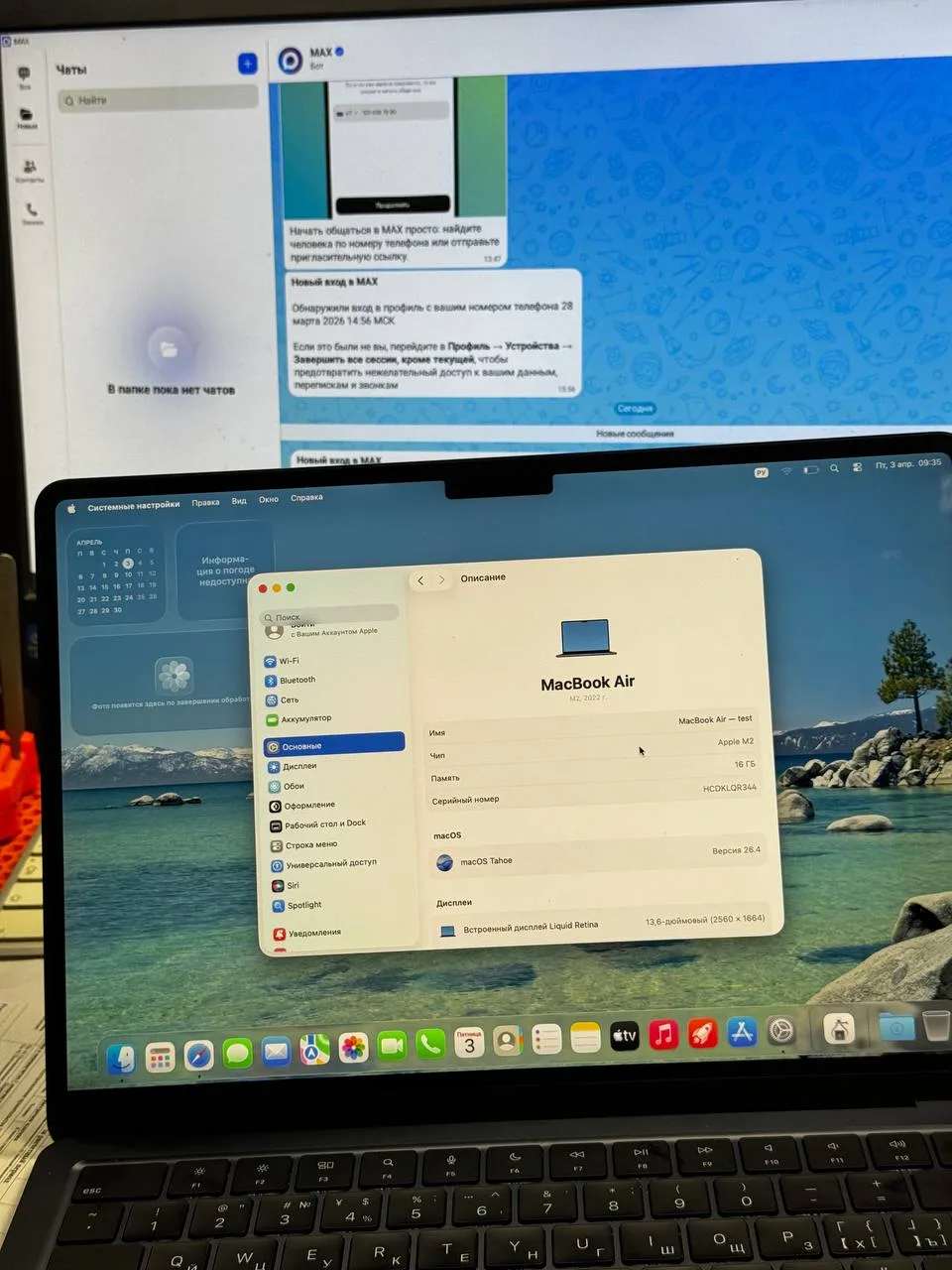Viewport: 952px width, 1270px height.
Task: Open Calendar from the Dock
Action: [x=469, y=1042]
